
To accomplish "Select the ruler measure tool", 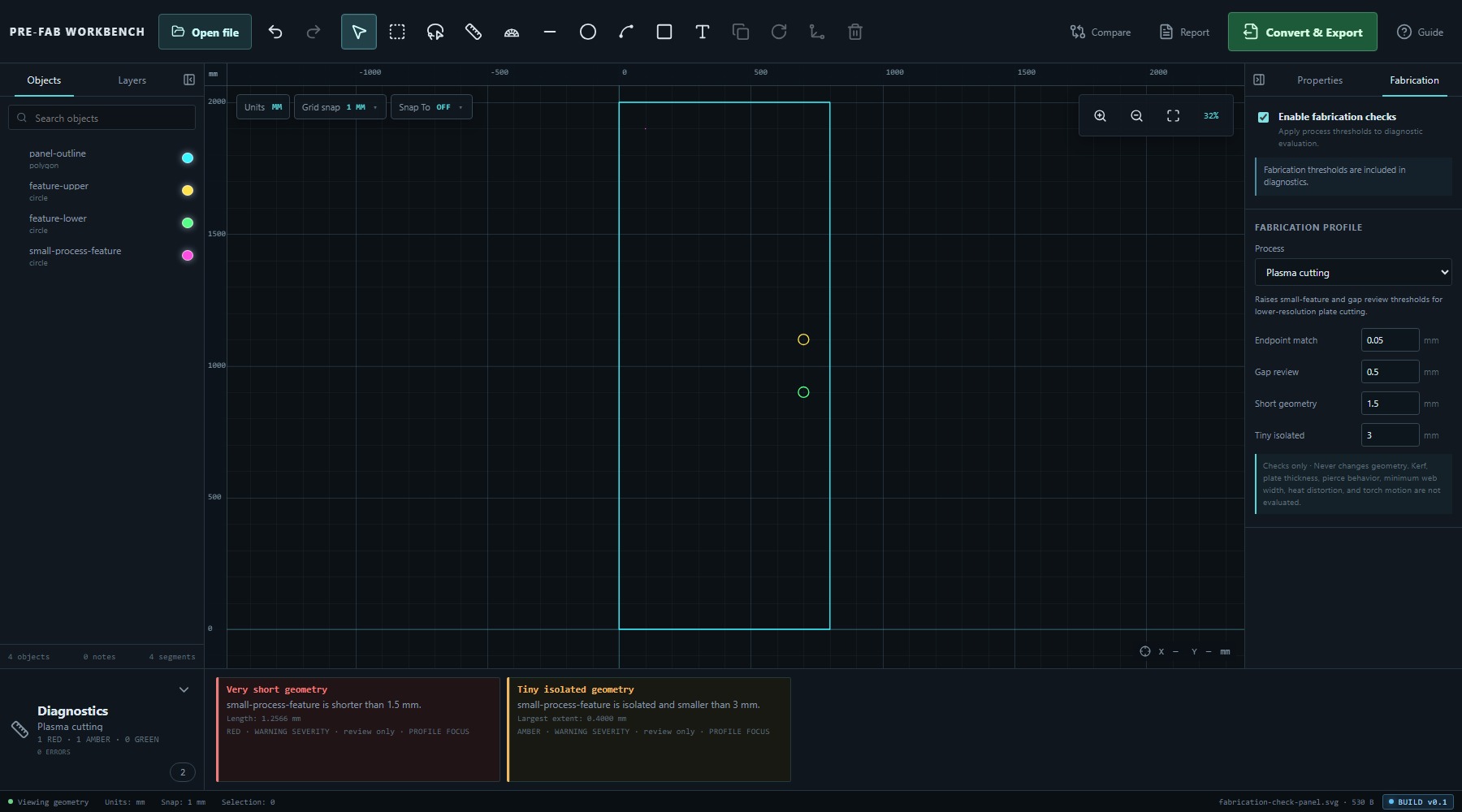I will [x=474, y=32].
